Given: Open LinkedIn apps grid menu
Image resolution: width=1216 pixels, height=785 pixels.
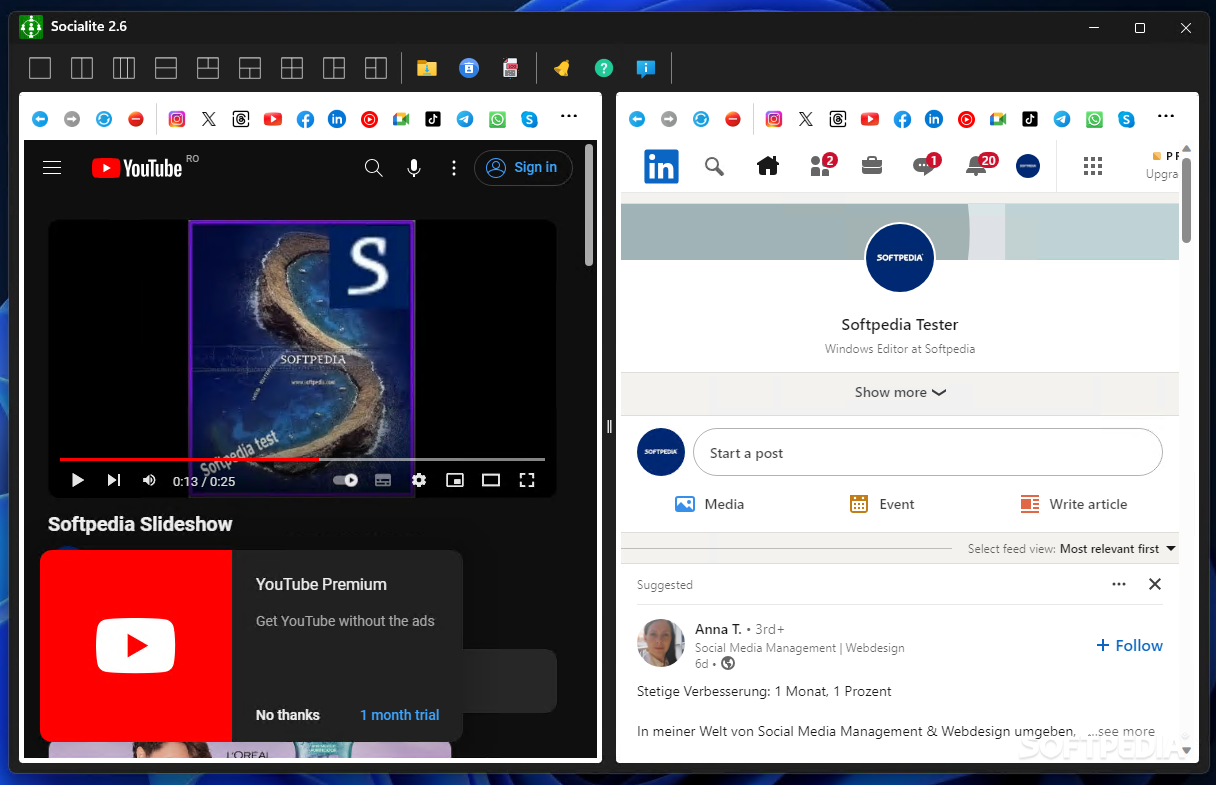Looking at the screenshot, I should [x=1093, y=166].
